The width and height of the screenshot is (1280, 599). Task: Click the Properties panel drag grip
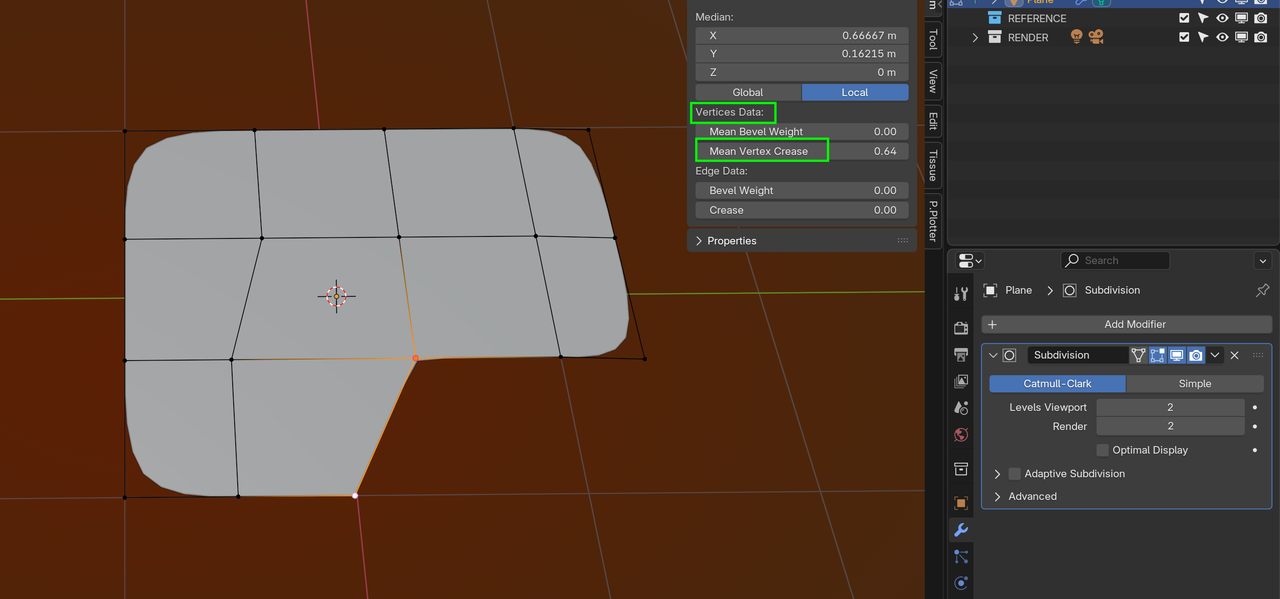902,241
